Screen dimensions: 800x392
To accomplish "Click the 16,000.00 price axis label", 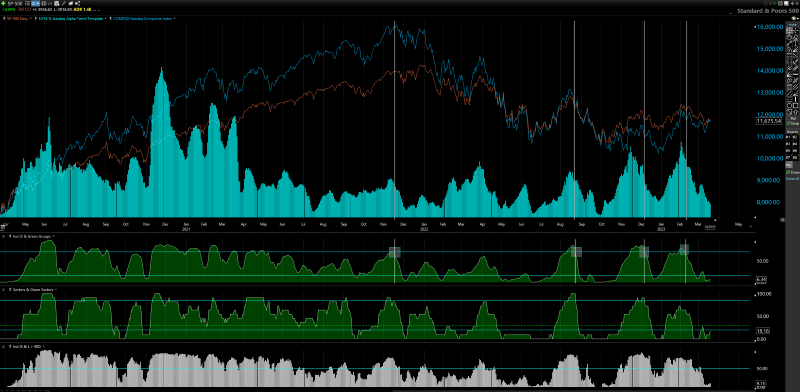I will point(769,27).
